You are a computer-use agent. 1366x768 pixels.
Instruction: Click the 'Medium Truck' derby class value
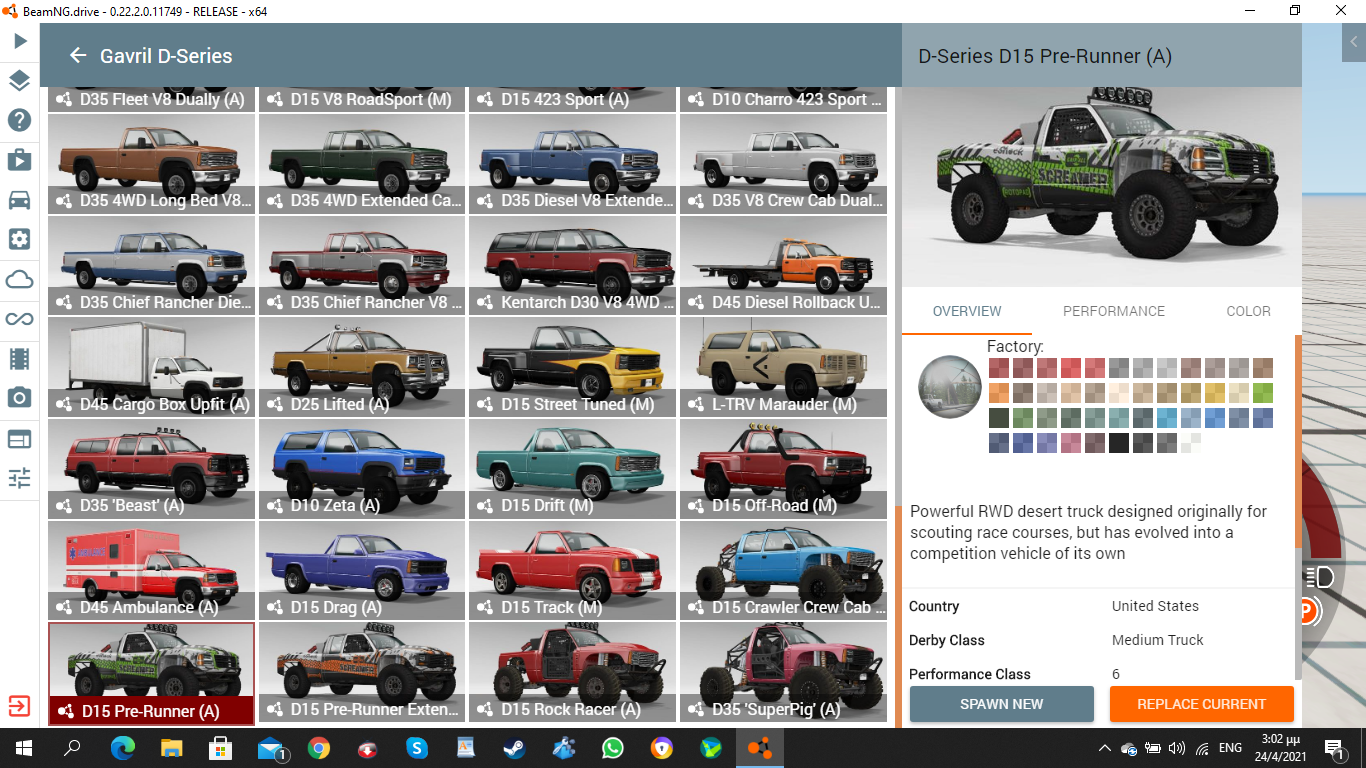(1158, 640)
